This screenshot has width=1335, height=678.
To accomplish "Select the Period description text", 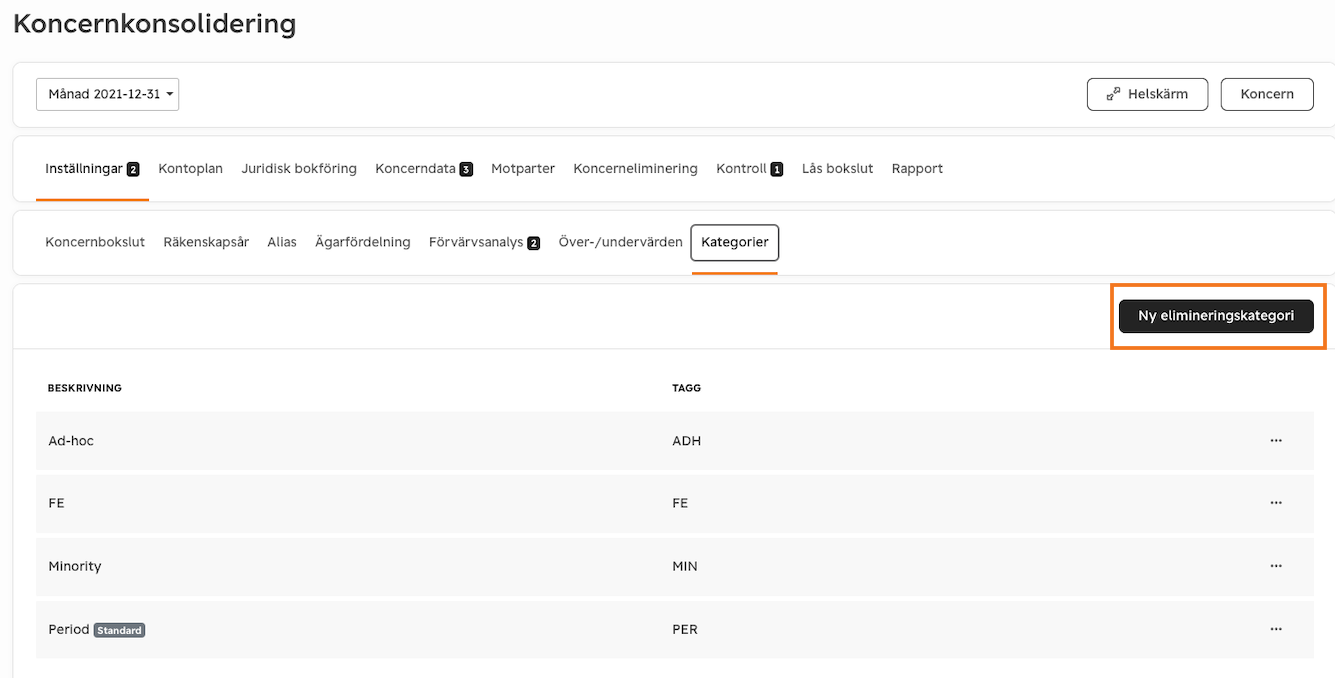I will coord(69,629).
